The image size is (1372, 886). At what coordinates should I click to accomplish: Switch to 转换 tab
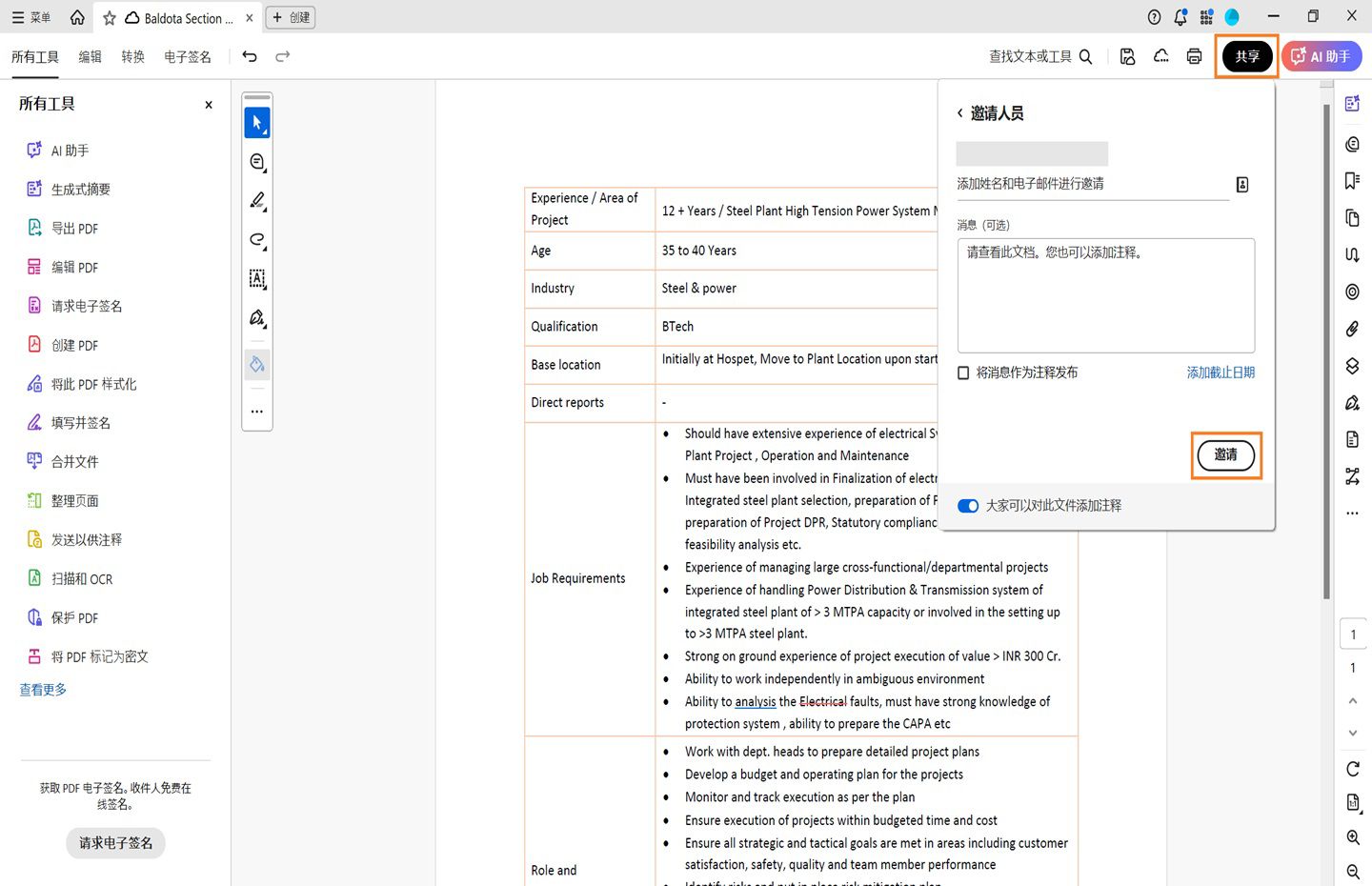click(133, 57)
